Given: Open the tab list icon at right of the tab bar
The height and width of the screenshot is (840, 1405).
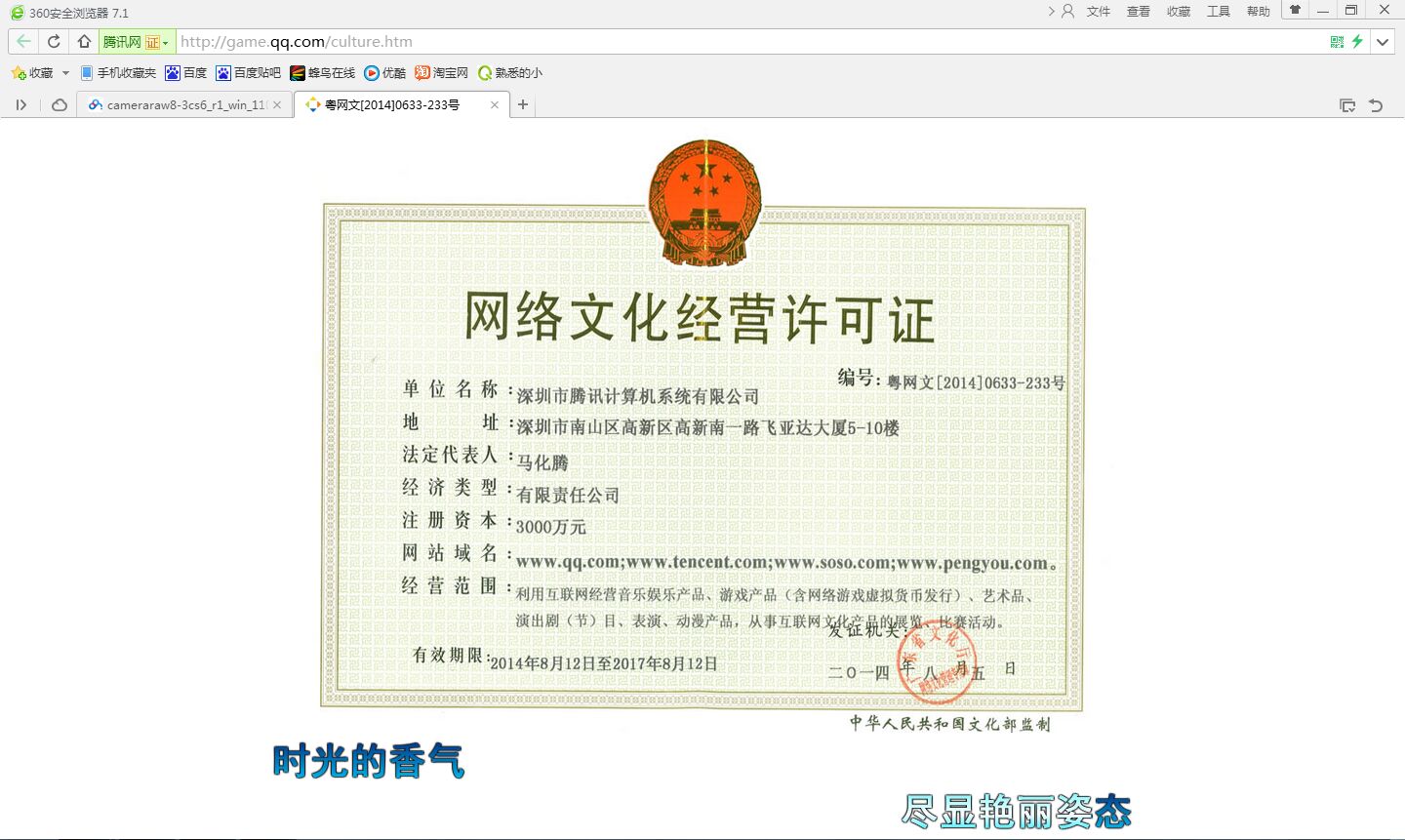Looking at the screenshot, I should (1347, 105).
